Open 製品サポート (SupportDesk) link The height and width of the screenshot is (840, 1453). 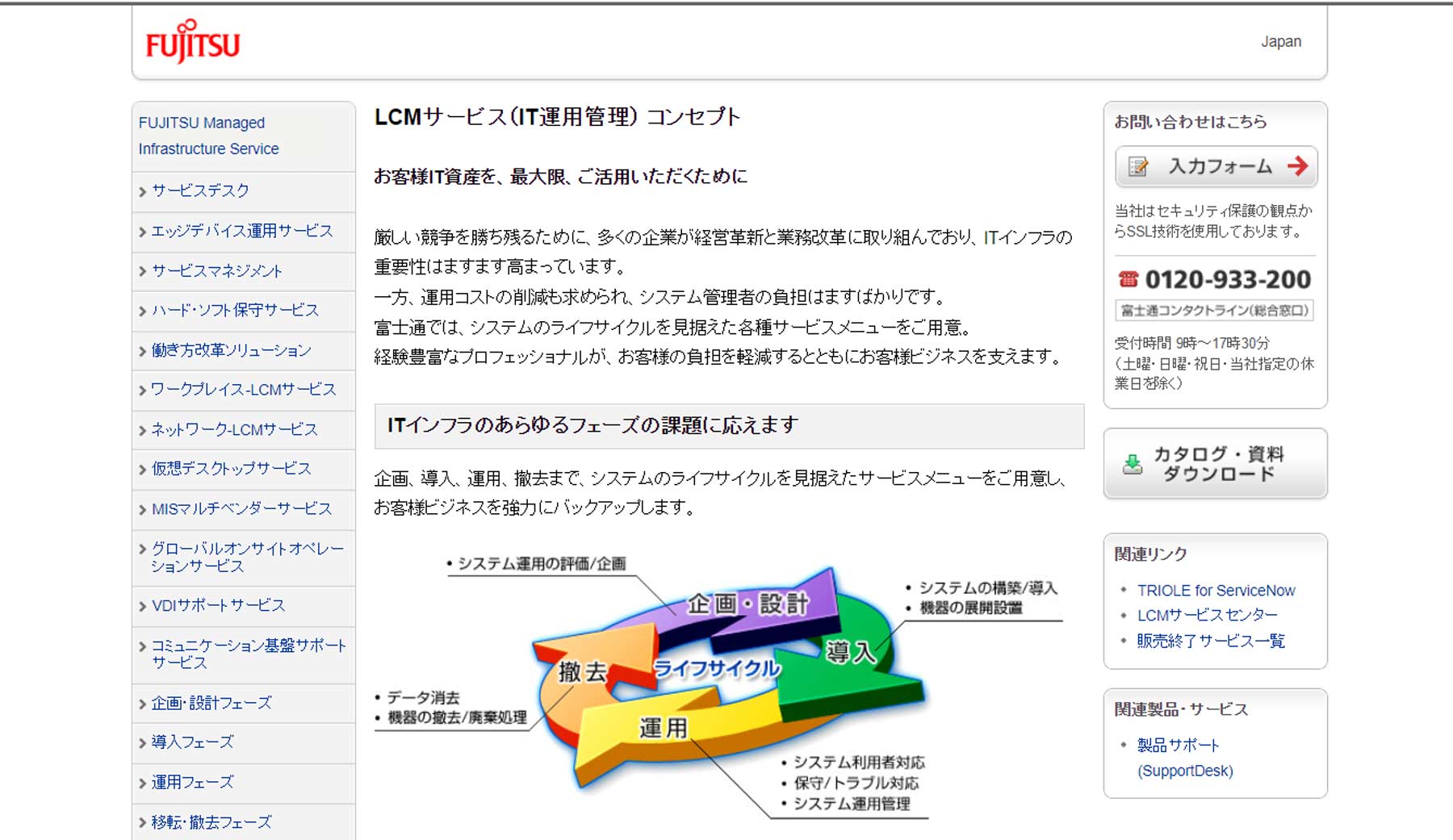1185,758
